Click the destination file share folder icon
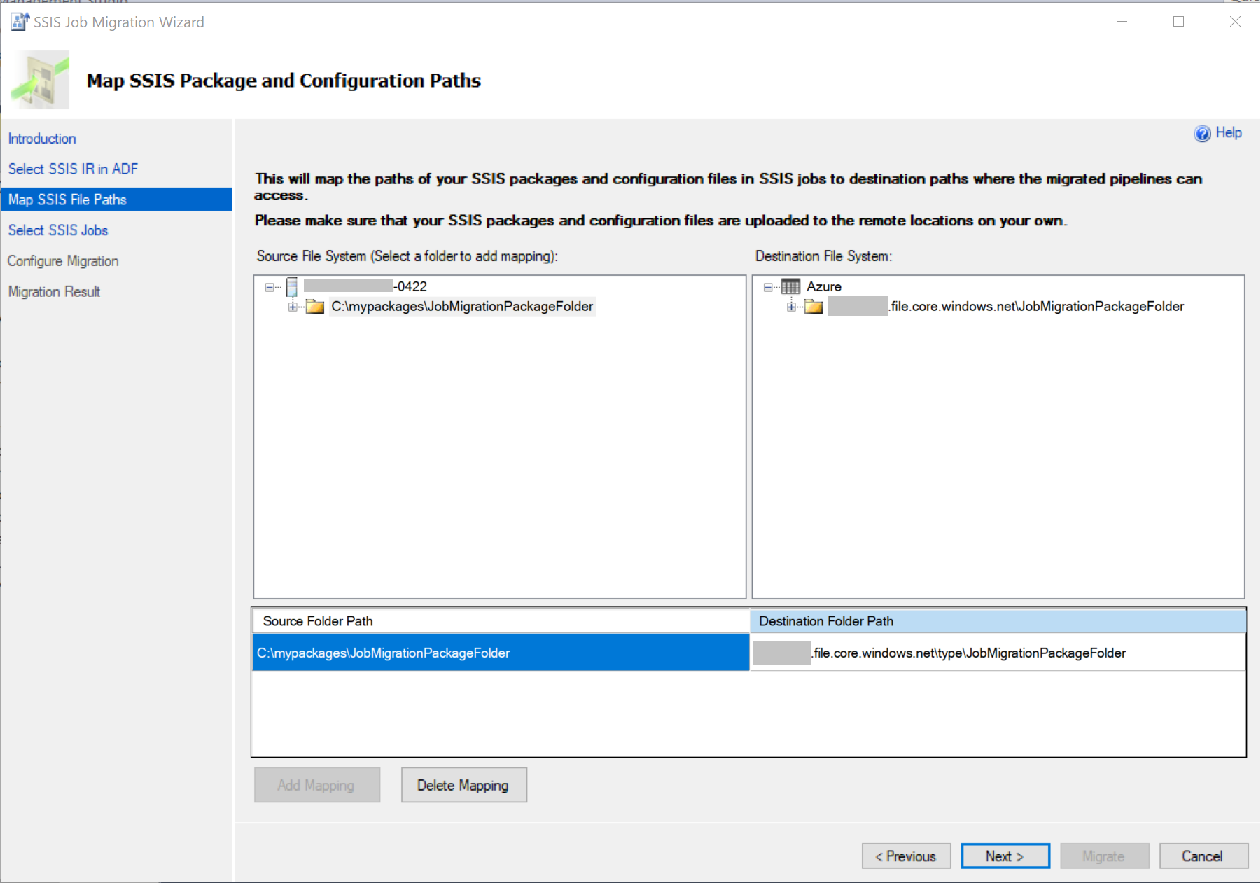Screen dimensions: 1260x886 pyautogui.click(x=813, y=307)
